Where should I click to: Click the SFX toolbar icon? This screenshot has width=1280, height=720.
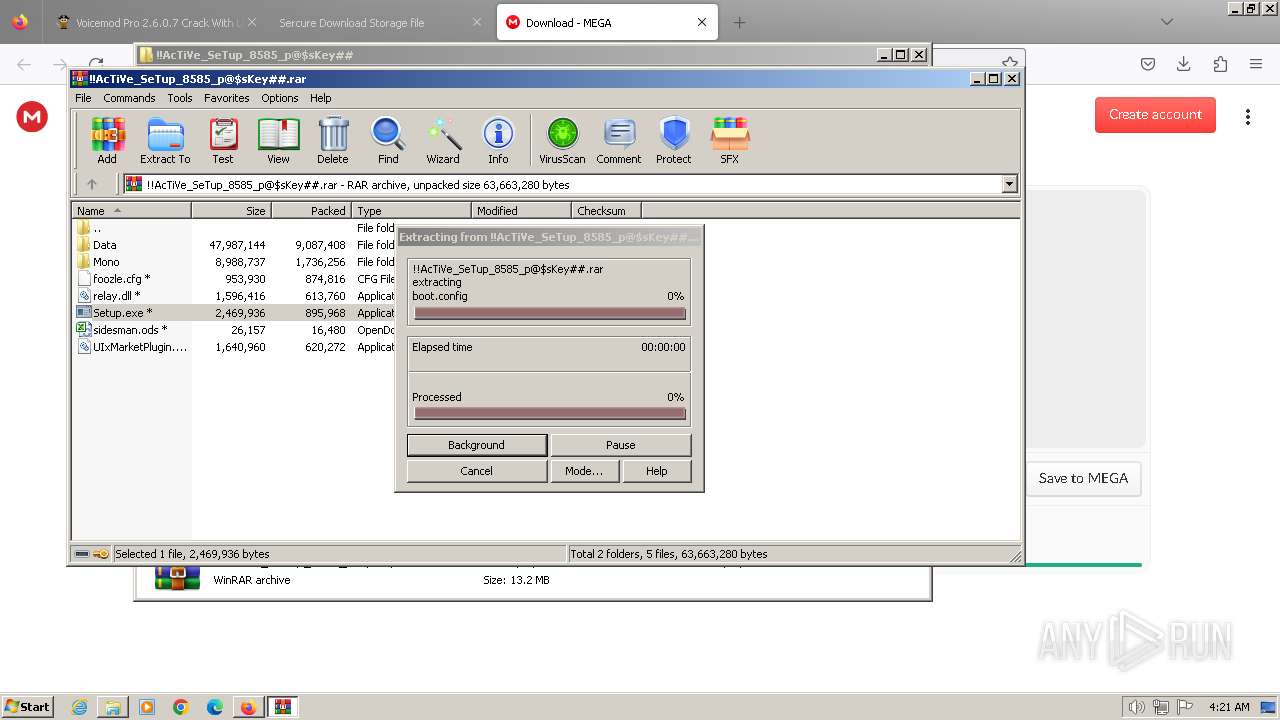coord(730,140)
